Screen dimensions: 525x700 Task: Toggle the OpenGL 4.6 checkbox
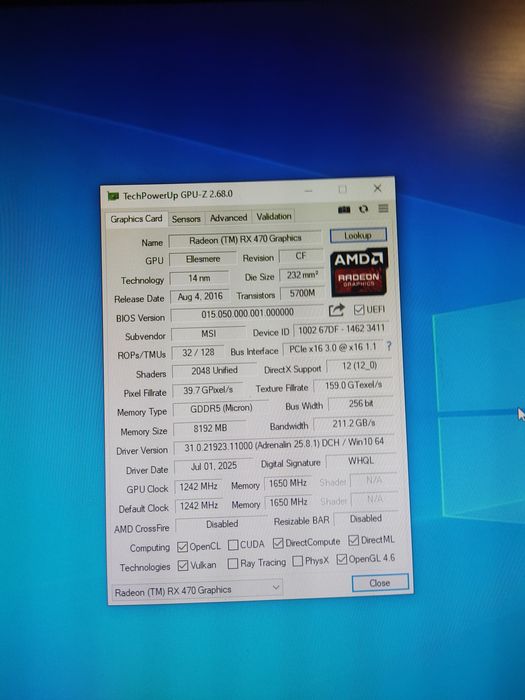pyautogui.click(x=342, y=559)
